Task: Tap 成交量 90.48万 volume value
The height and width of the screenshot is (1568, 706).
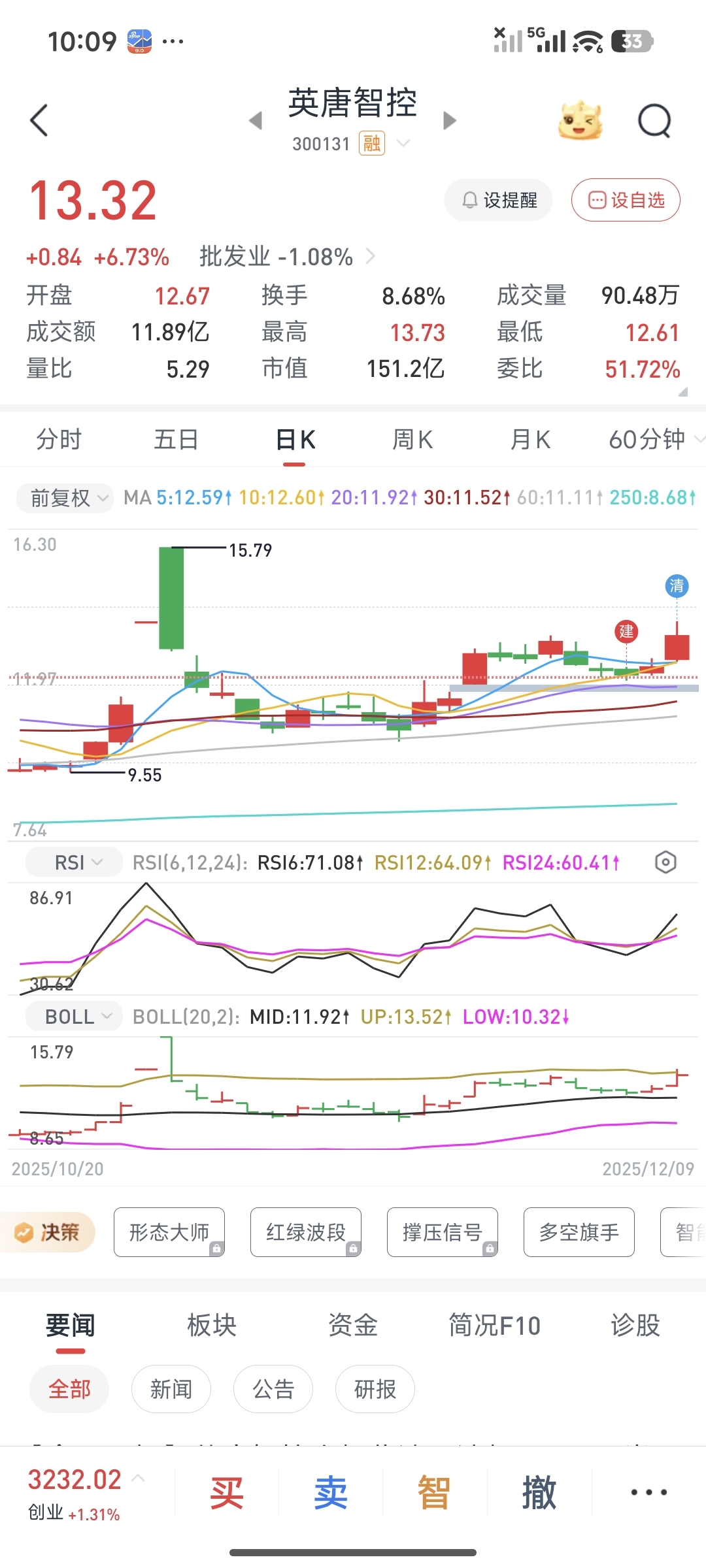Action: tap(641, 296)
